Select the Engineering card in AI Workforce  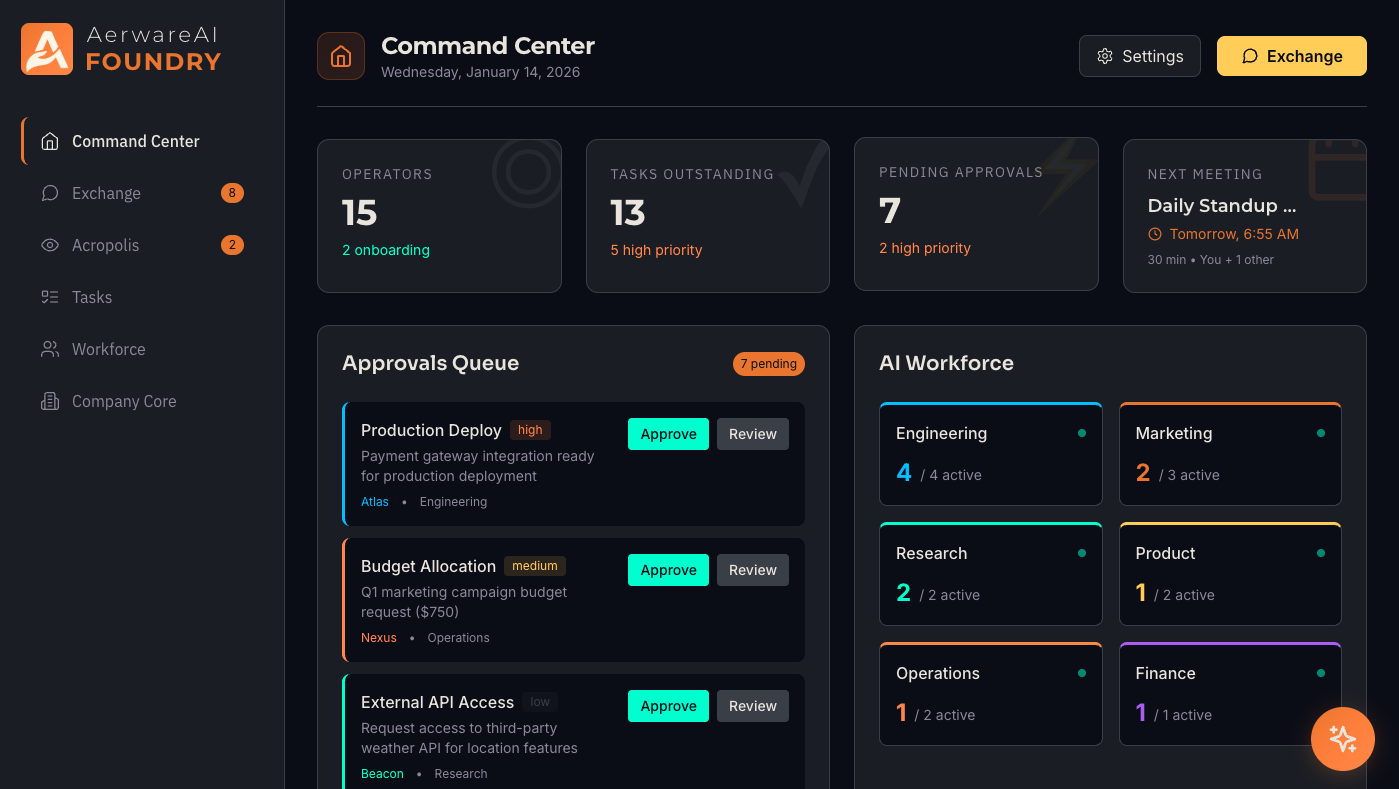[990, 454]
